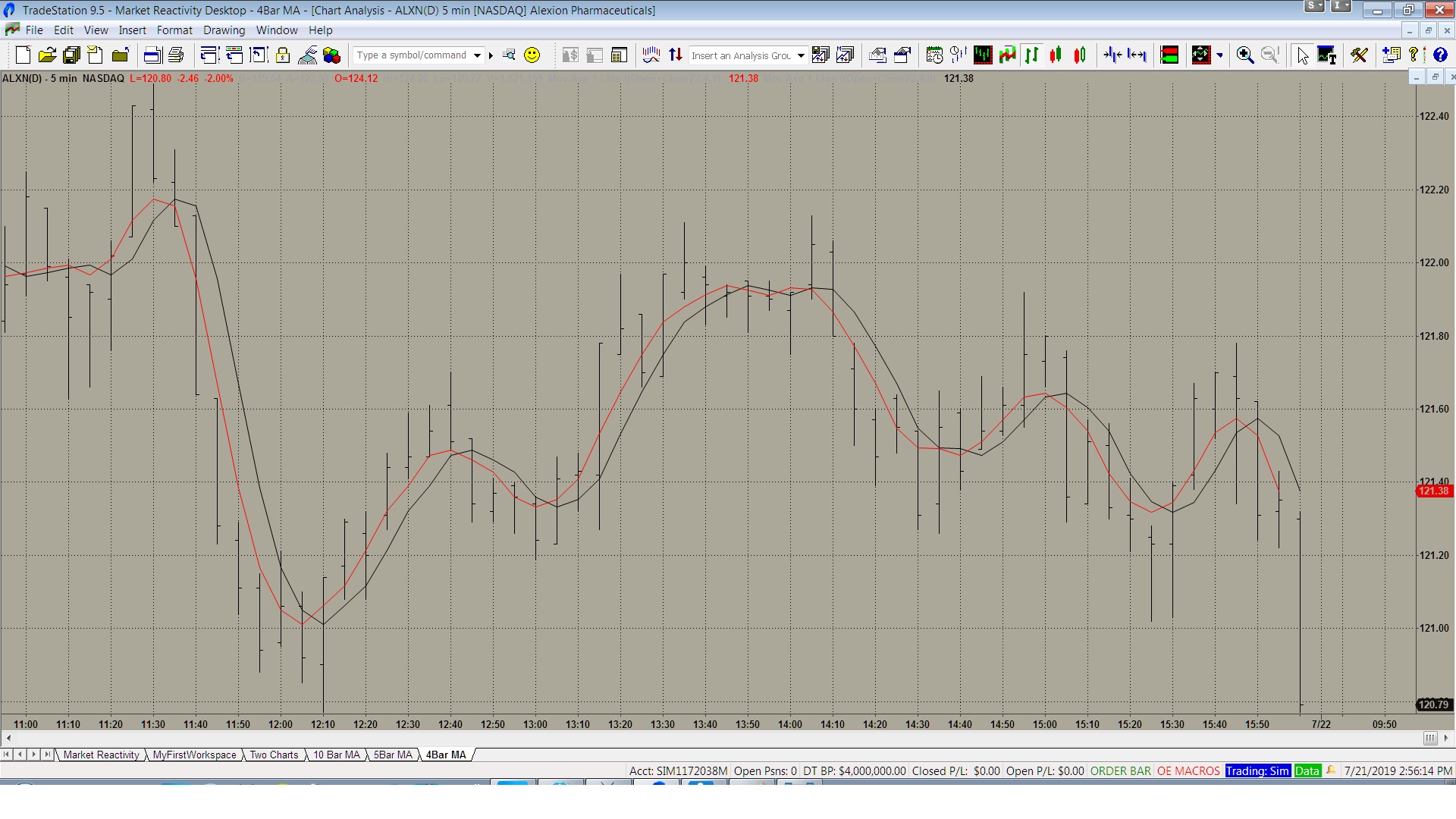Open the Window menu

(x=277, y=30)
